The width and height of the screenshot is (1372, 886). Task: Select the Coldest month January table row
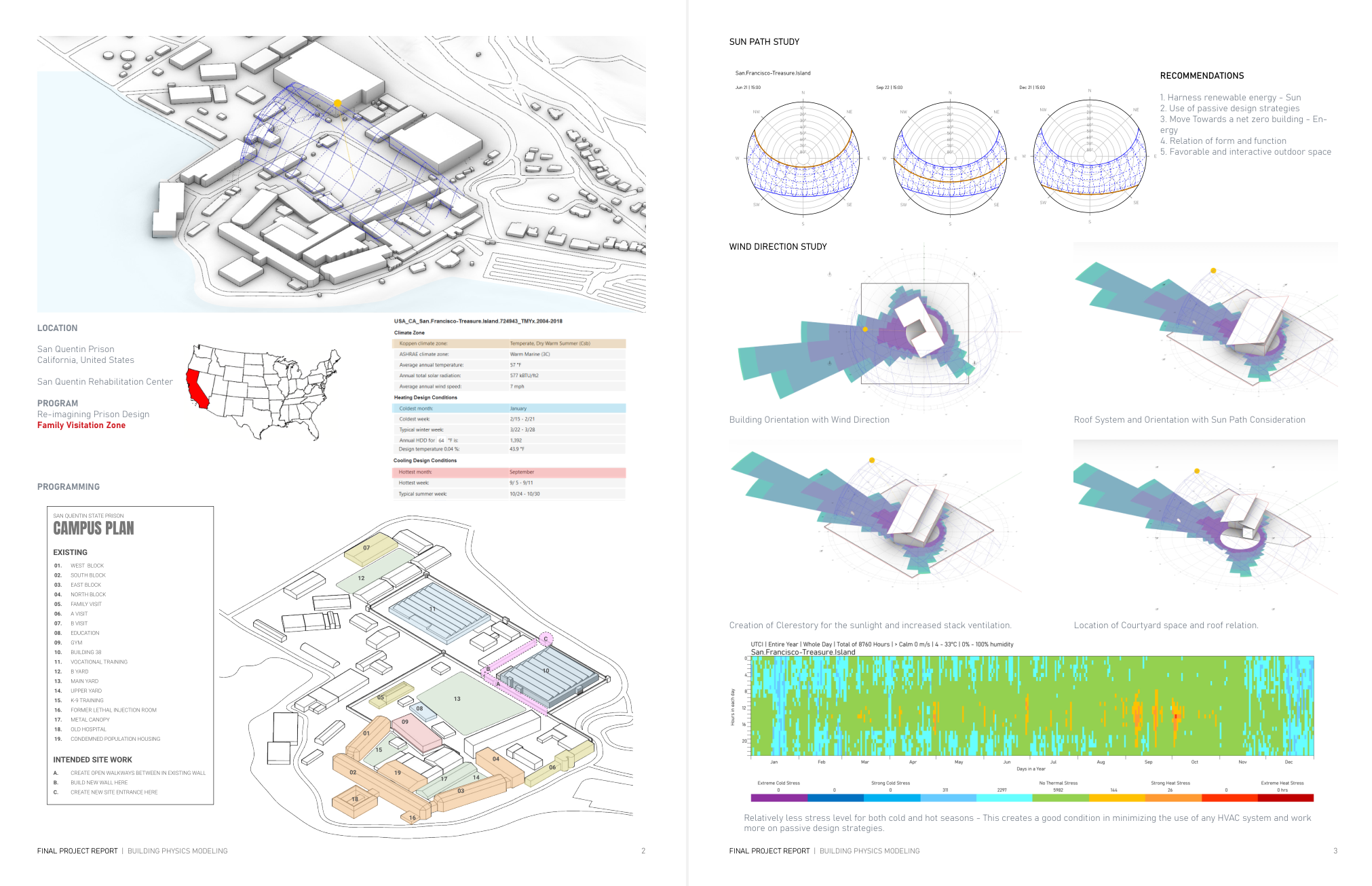pyautogui.click(x=509, y=408)
